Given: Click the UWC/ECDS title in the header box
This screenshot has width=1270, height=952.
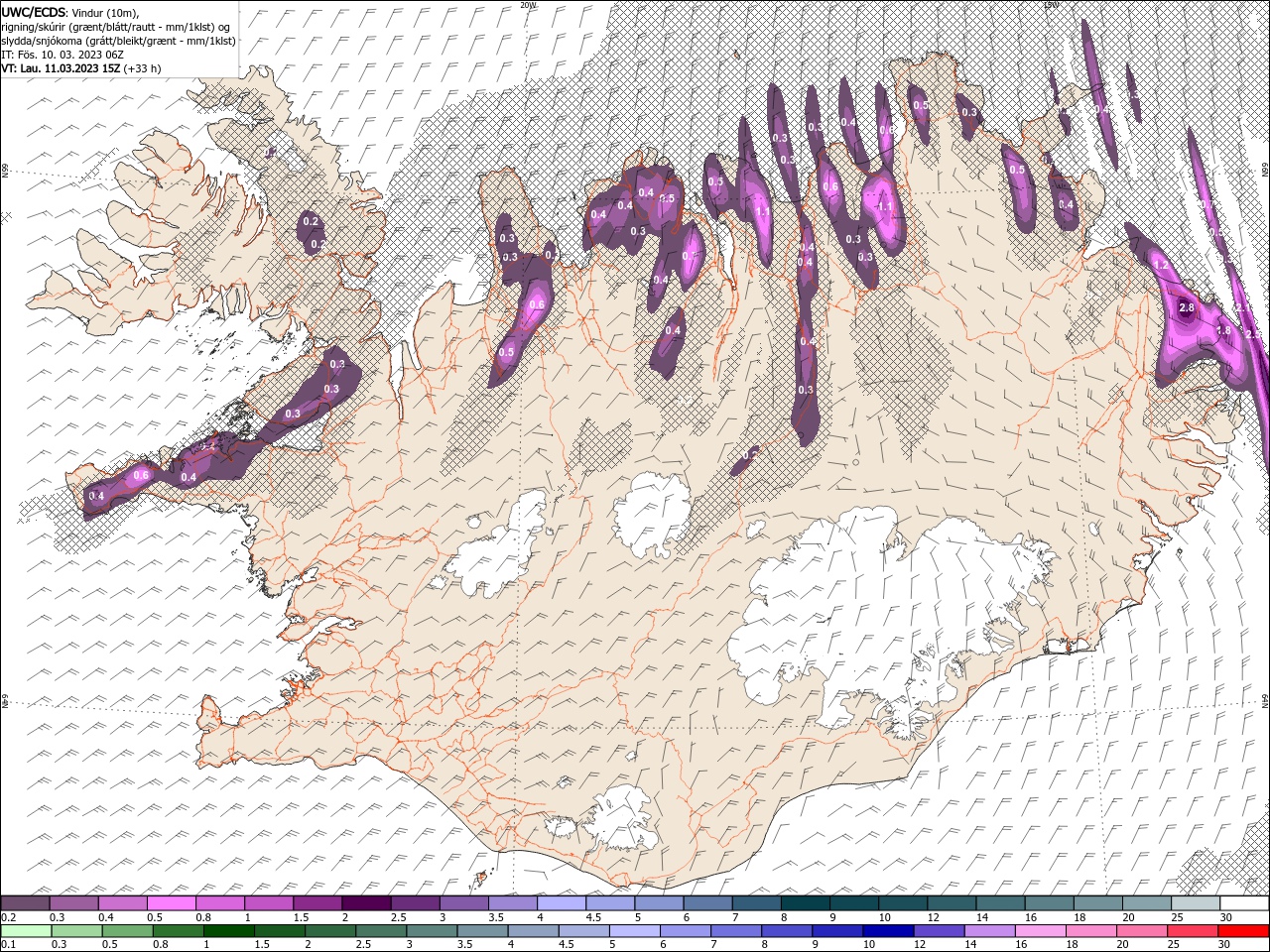Looking at the screenshot, I should click(34, 11).
